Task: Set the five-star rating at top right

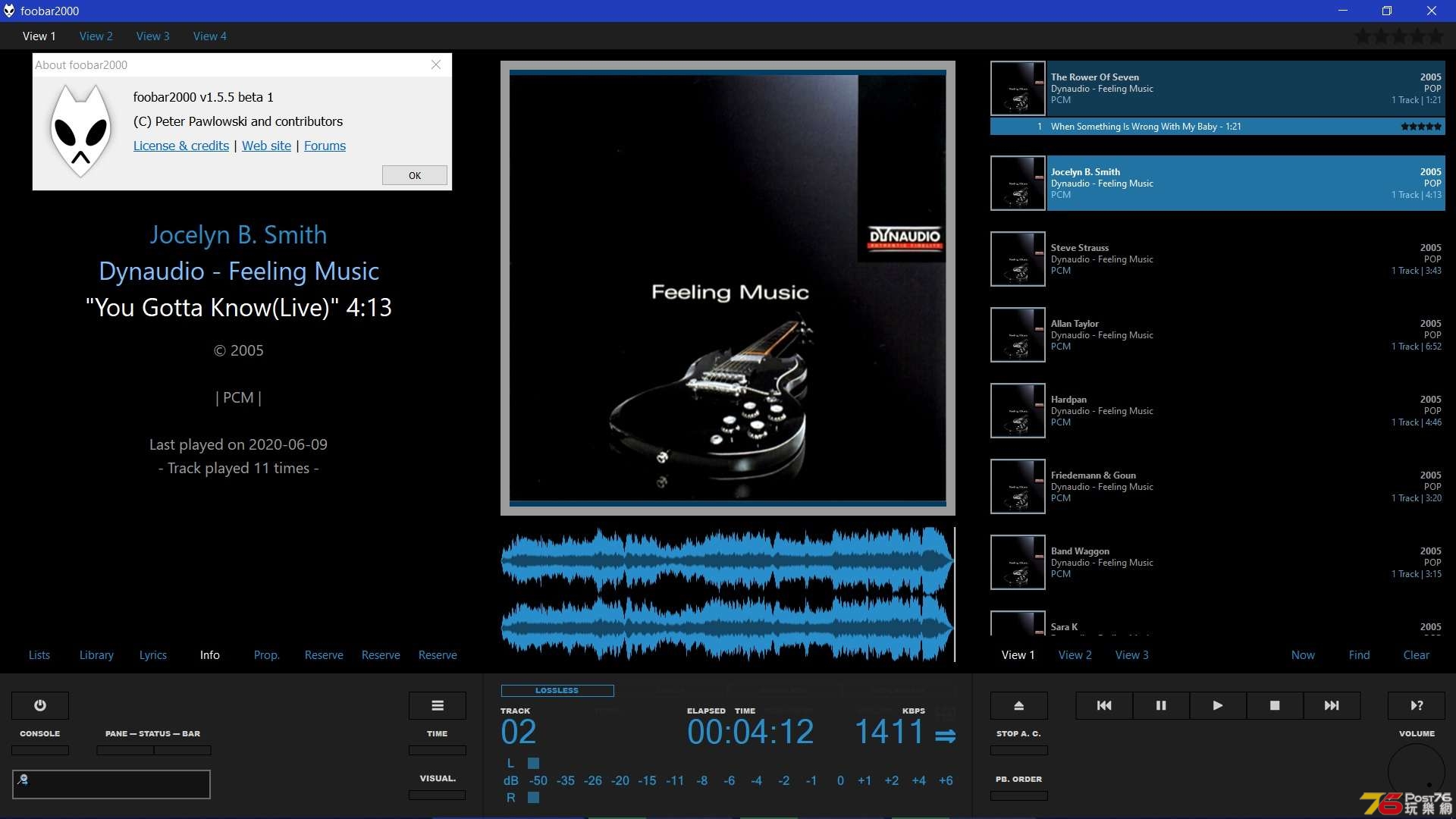Action: (x=1399, y=36)
